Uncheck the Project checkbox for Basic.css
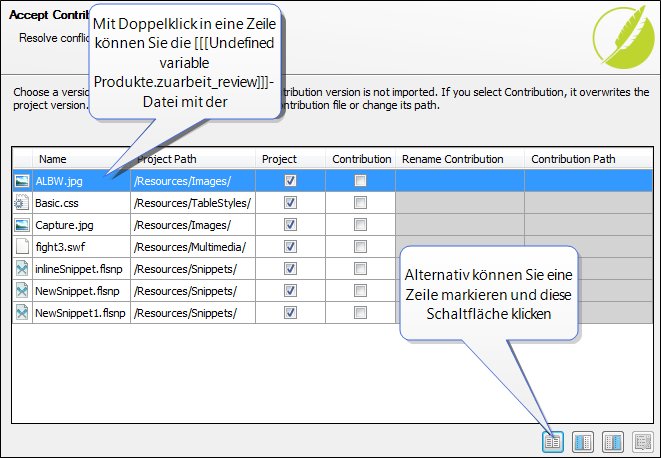This screenshot has height=458, width=661. pos(290,203)
